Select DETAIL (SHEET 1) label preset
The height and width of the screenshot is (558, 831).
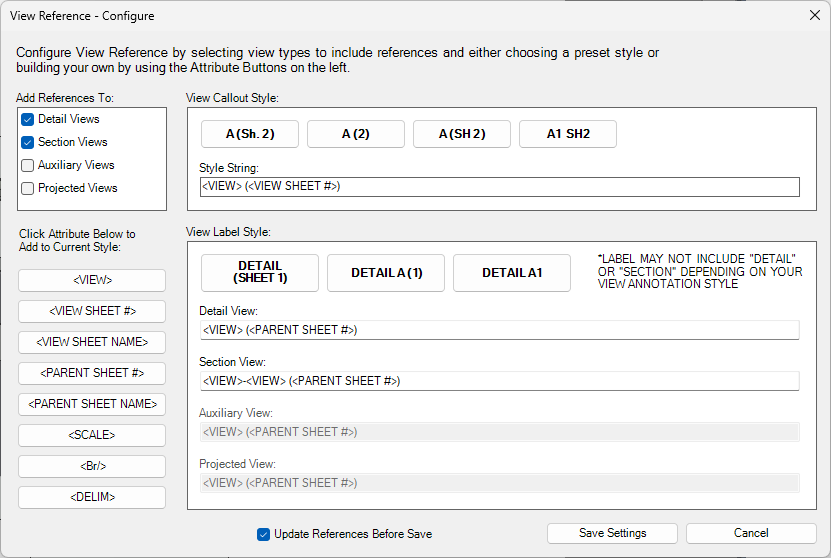(260, 273)
